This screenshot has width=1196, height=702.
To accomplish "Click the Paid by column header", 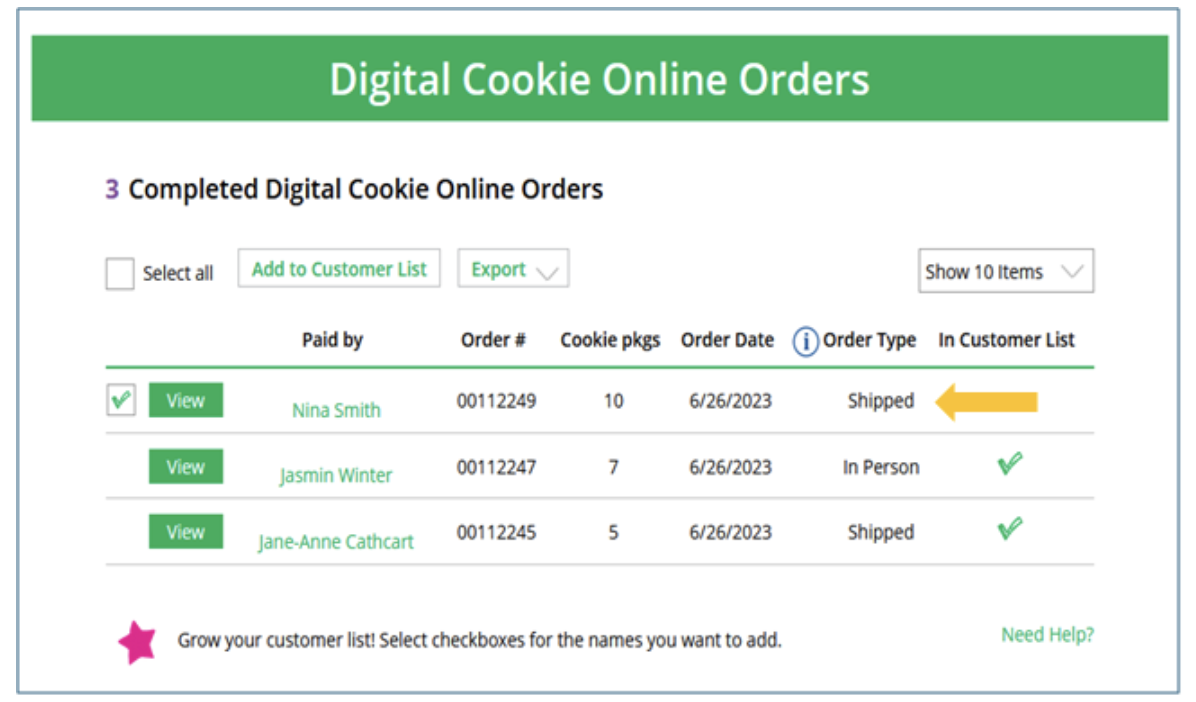I will coord(332,340).
